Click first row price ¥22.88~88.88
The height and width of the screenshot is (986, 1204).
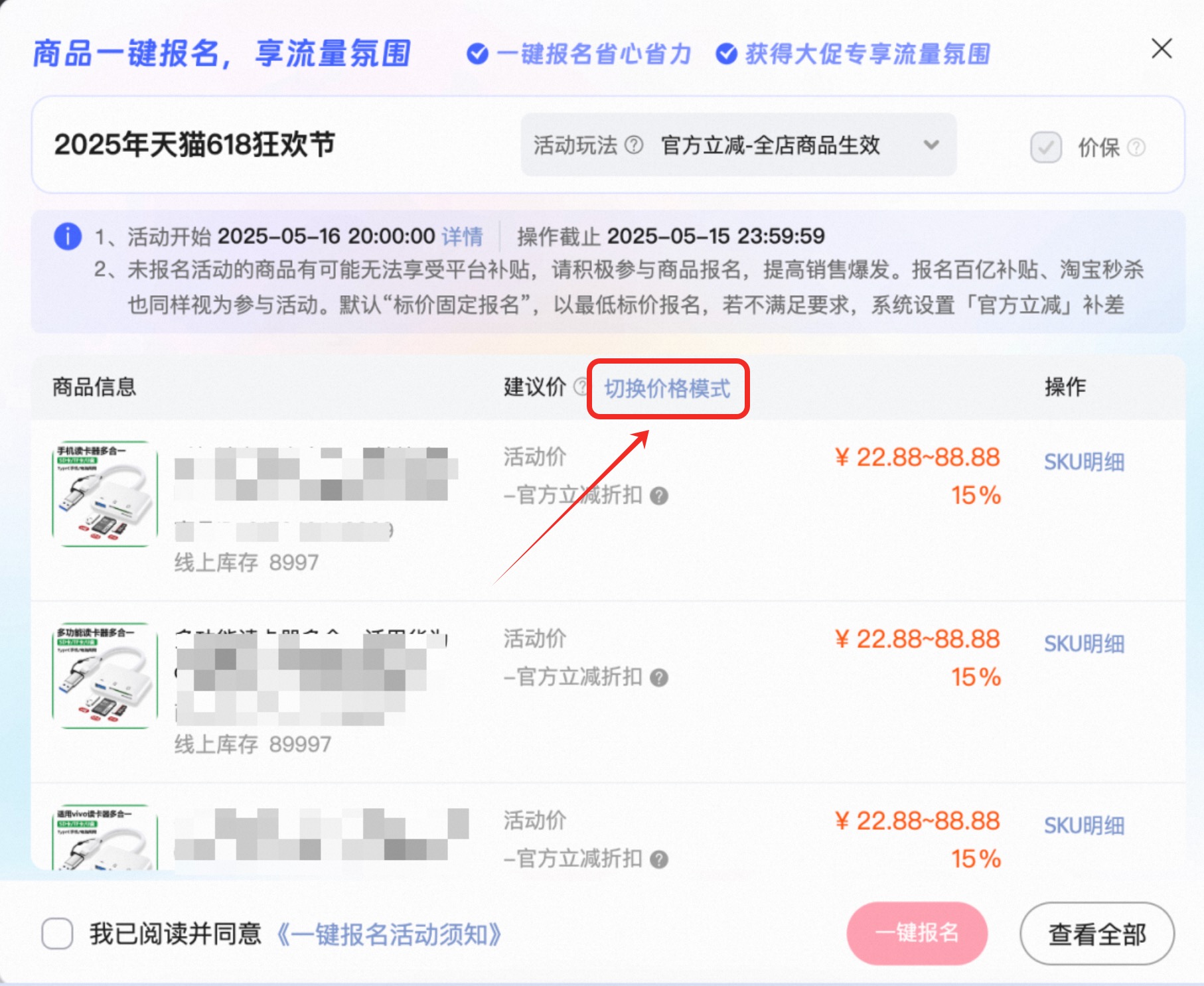pos(917,457)
